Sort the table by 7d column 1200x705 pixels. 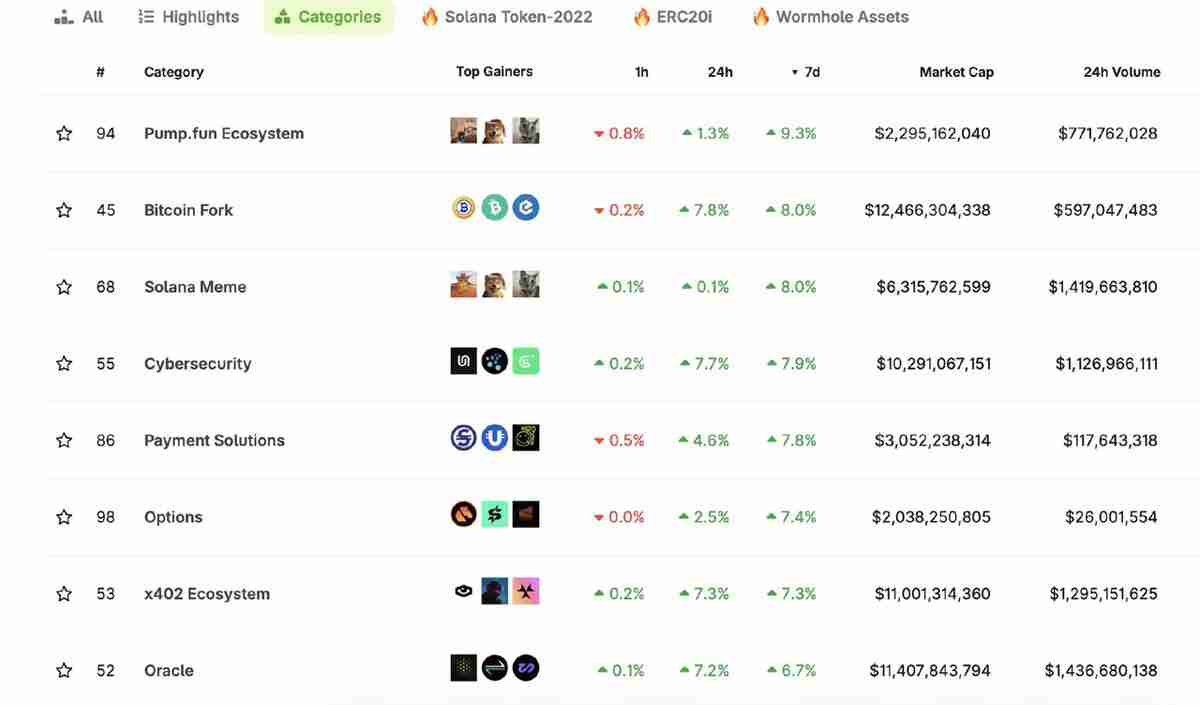point(806,72)
